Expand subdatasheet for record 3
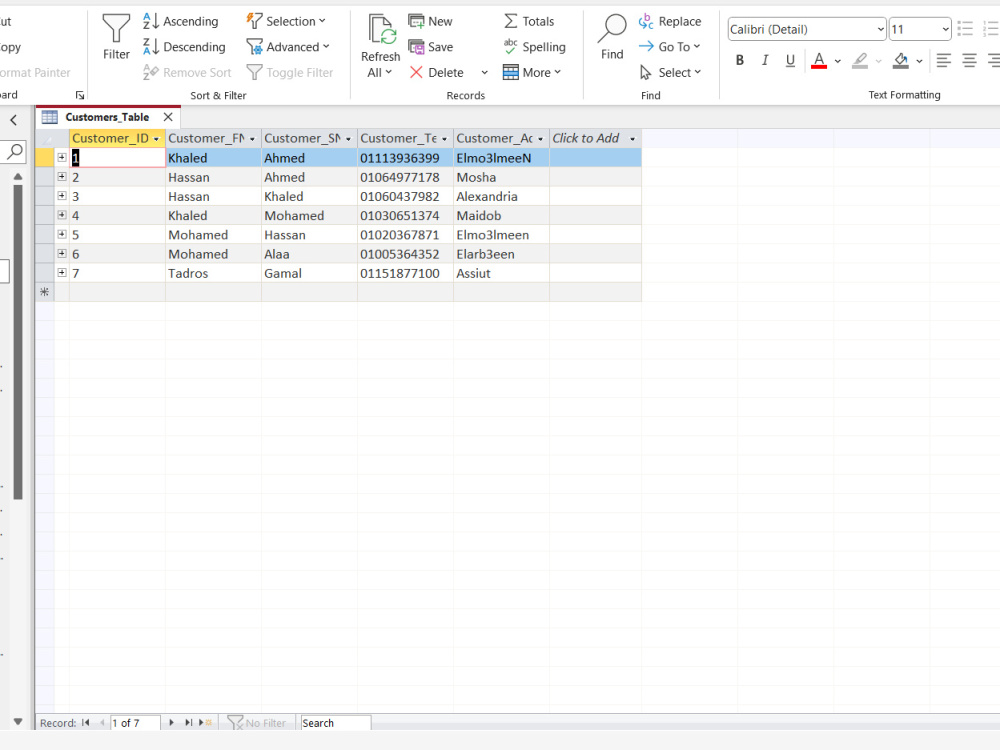Screen dimensions: 1000x750 [x=62, y=196]
